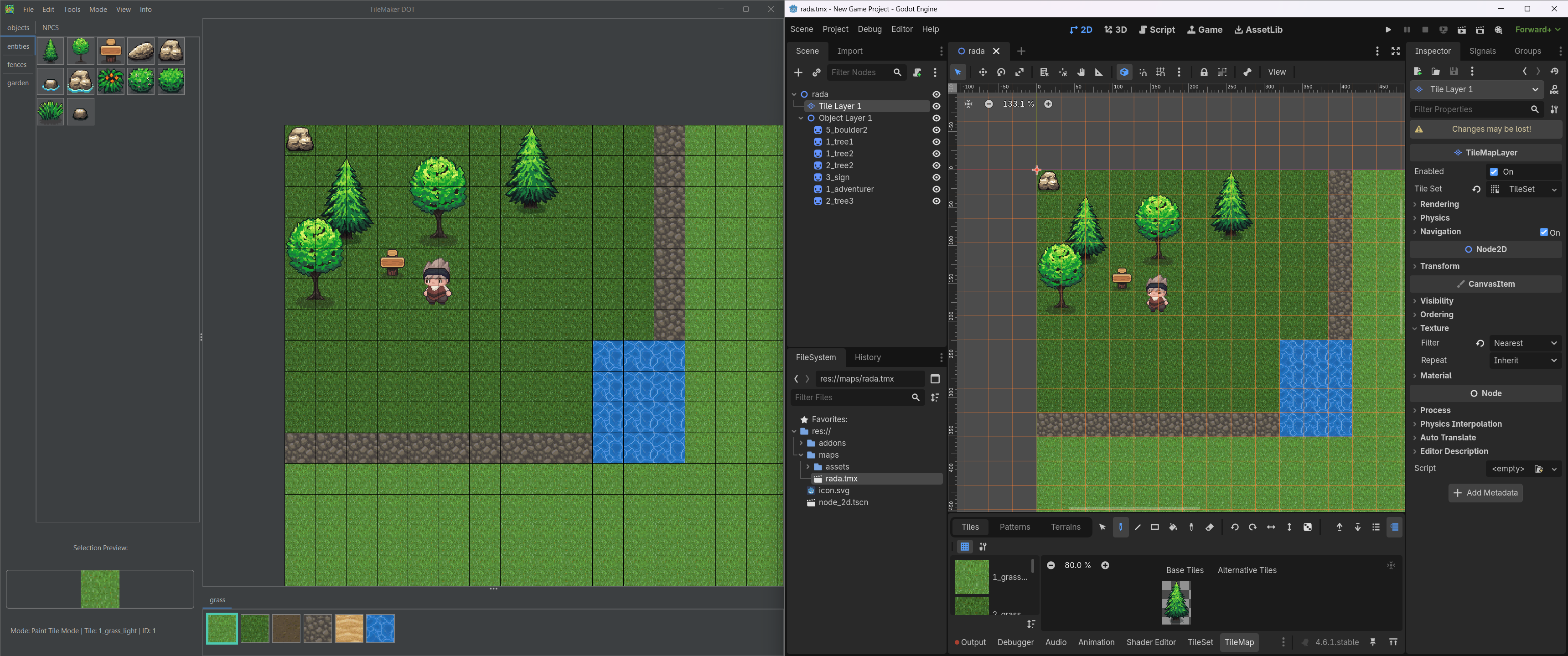This screenshot has height=656, width=1568.
Task: Toggle visibility of Object Layer 1
Action: [936, 118]
